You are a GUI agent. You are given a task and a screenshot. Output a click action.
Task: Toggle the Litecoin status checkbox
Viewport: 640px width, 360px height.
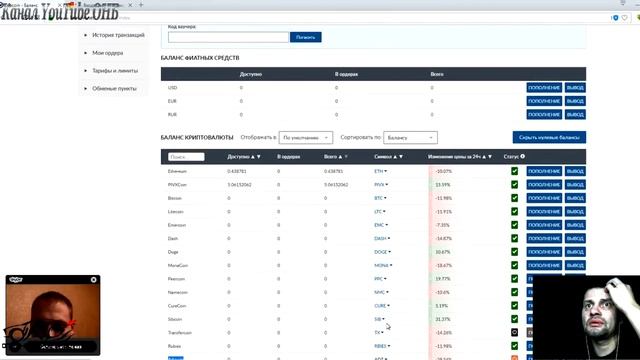514,211
